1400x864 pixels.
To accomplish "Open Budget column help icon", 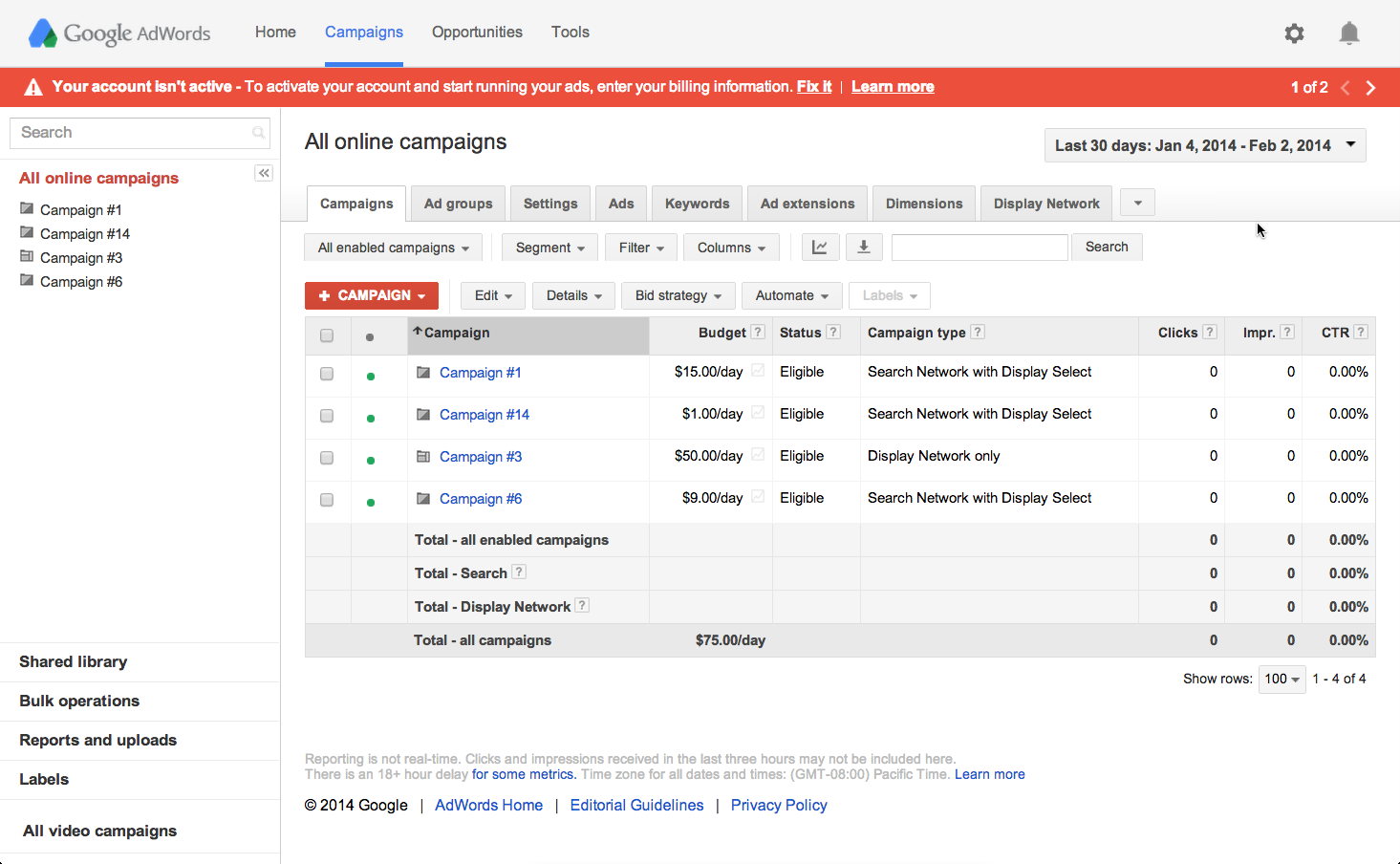I will coord(758,332).
